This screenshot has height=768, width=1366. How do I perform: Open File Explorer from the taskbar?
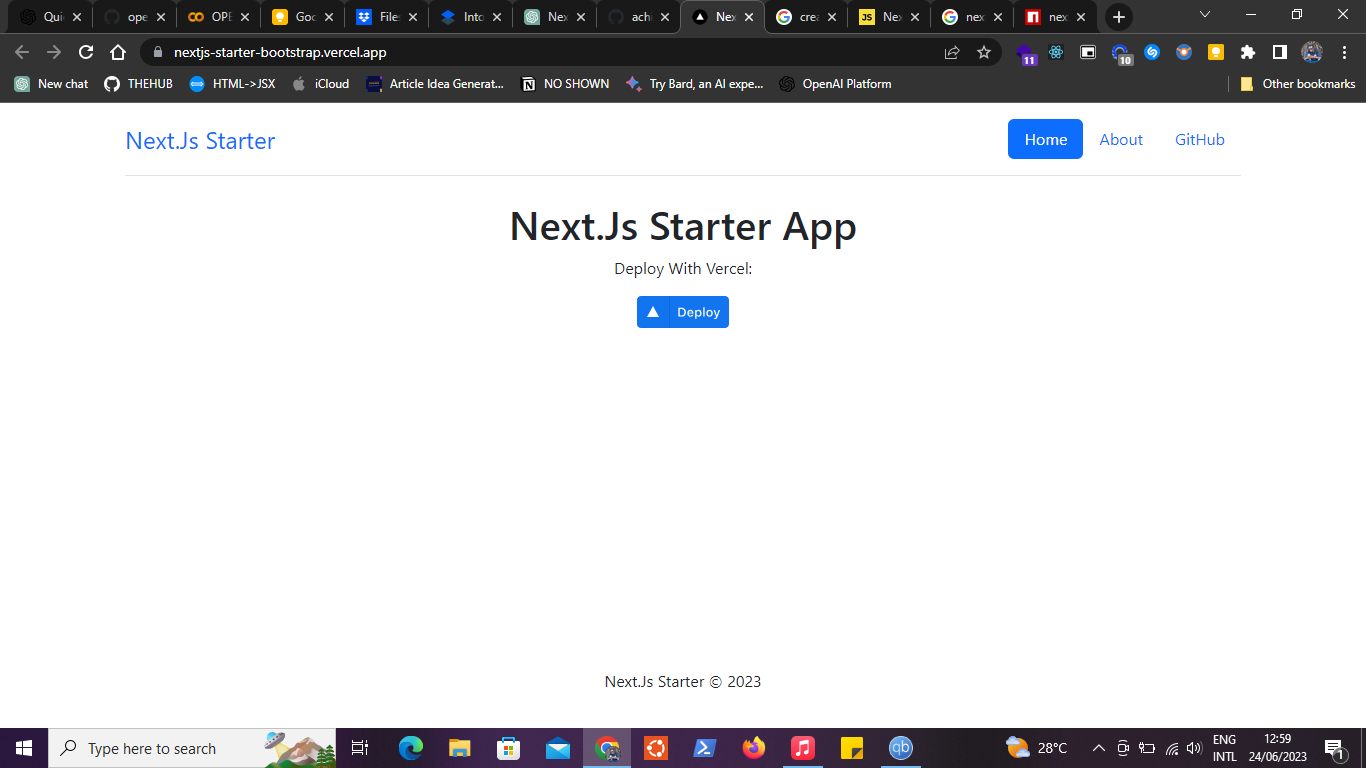click(460, 748)
